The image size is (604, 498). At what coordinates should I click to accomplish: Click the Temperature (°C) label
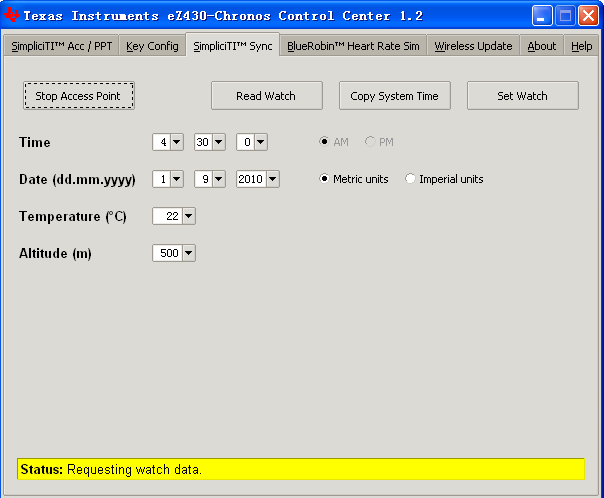pos(73,216)
